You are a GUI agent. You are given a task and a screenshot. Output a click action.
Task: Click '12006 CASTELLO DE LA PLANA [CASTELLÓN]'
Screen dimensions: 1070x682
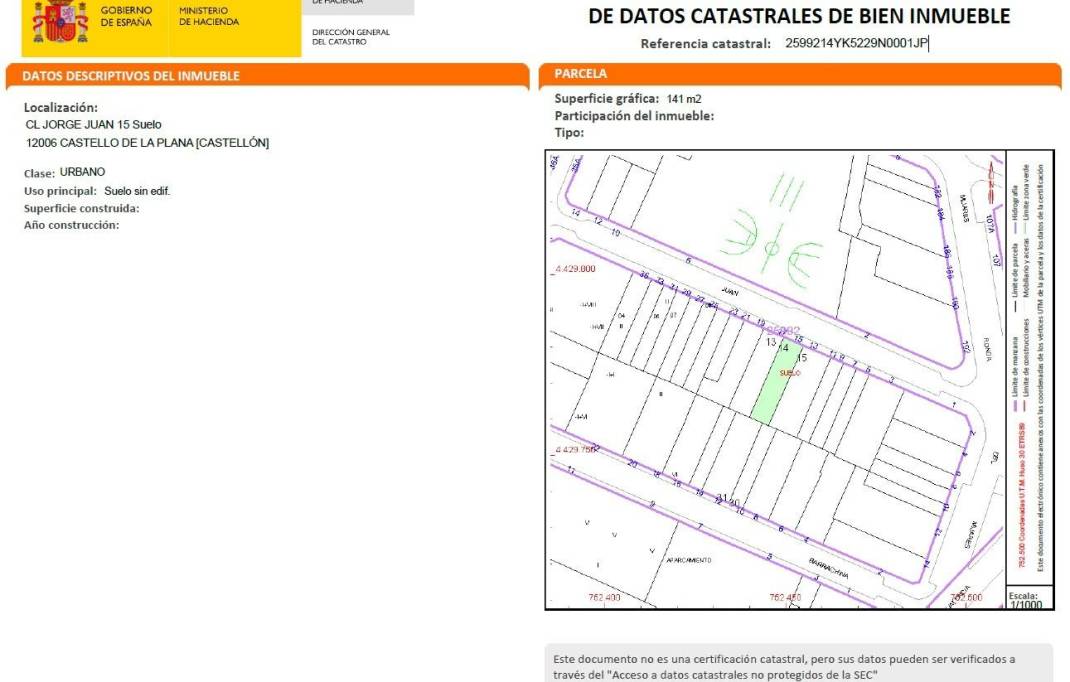click(147, 143)
